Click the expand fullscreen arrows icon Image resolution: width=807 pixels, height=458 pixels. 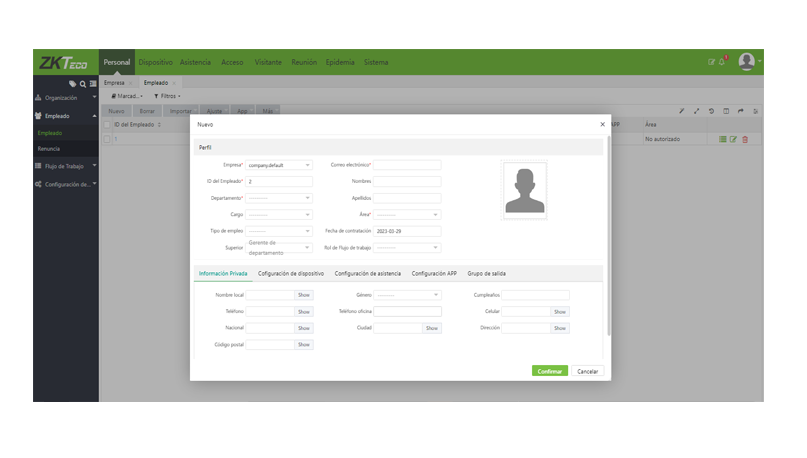[696, 111]
